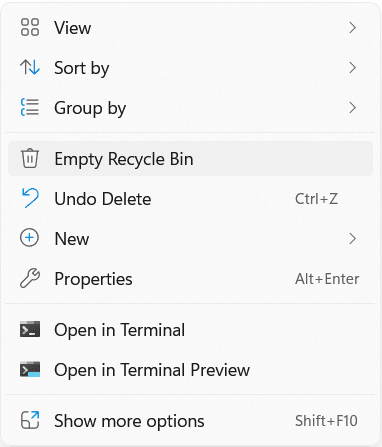Click the View grid icon

[30, 27]
